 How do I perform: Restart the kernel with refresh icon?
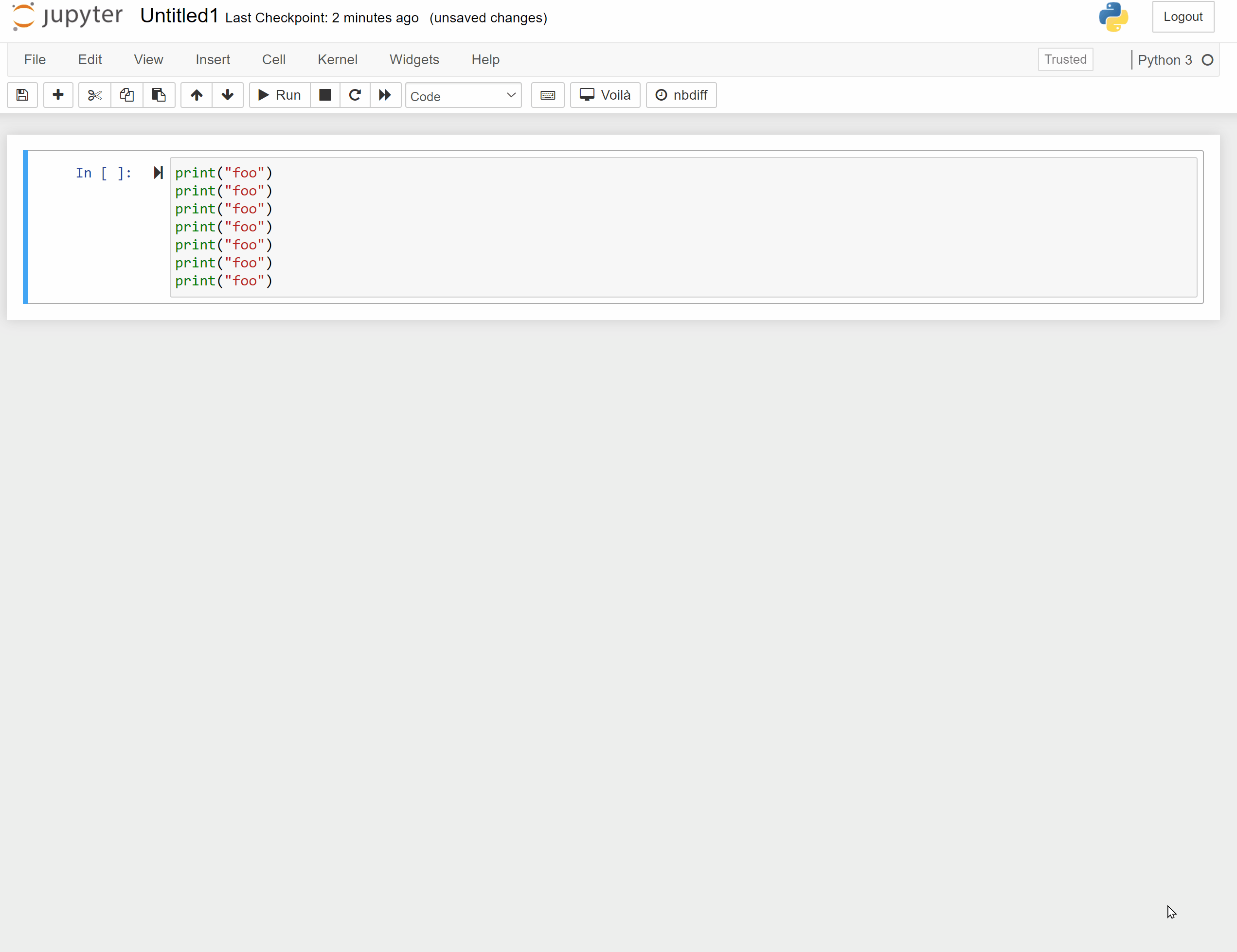point(355,95)
